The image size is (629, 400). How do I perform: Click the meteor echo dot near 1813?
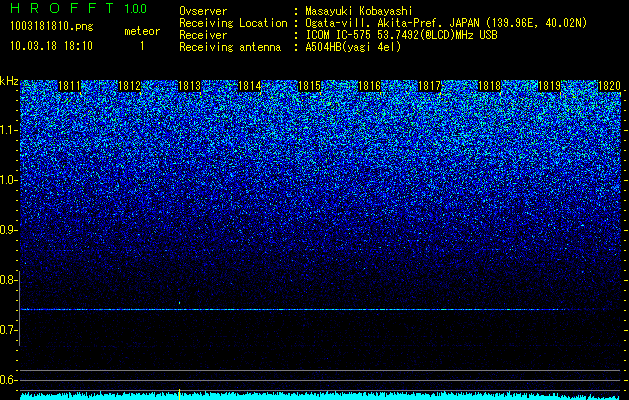(179, 303)
